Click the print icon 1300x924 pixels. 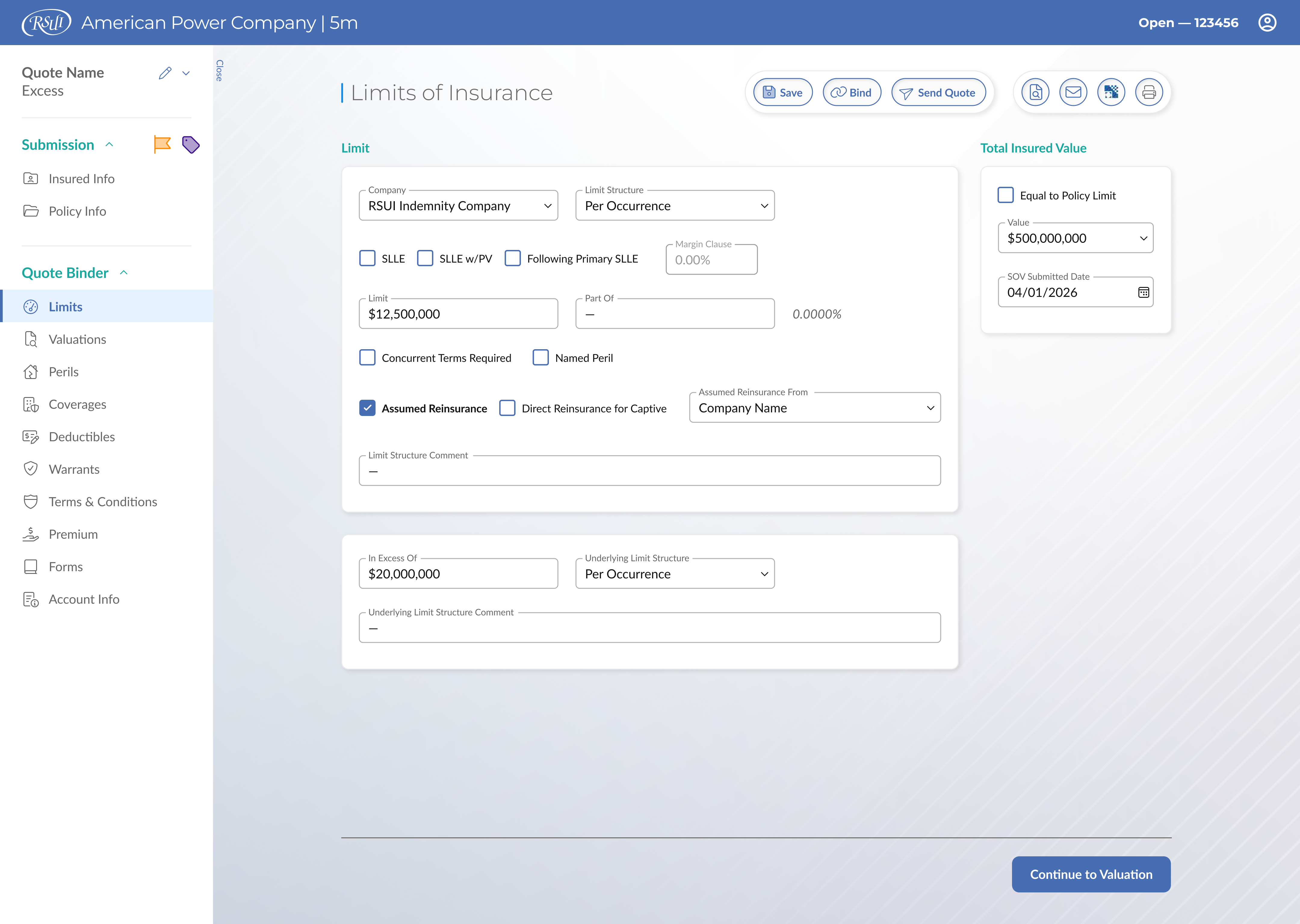1149,92
